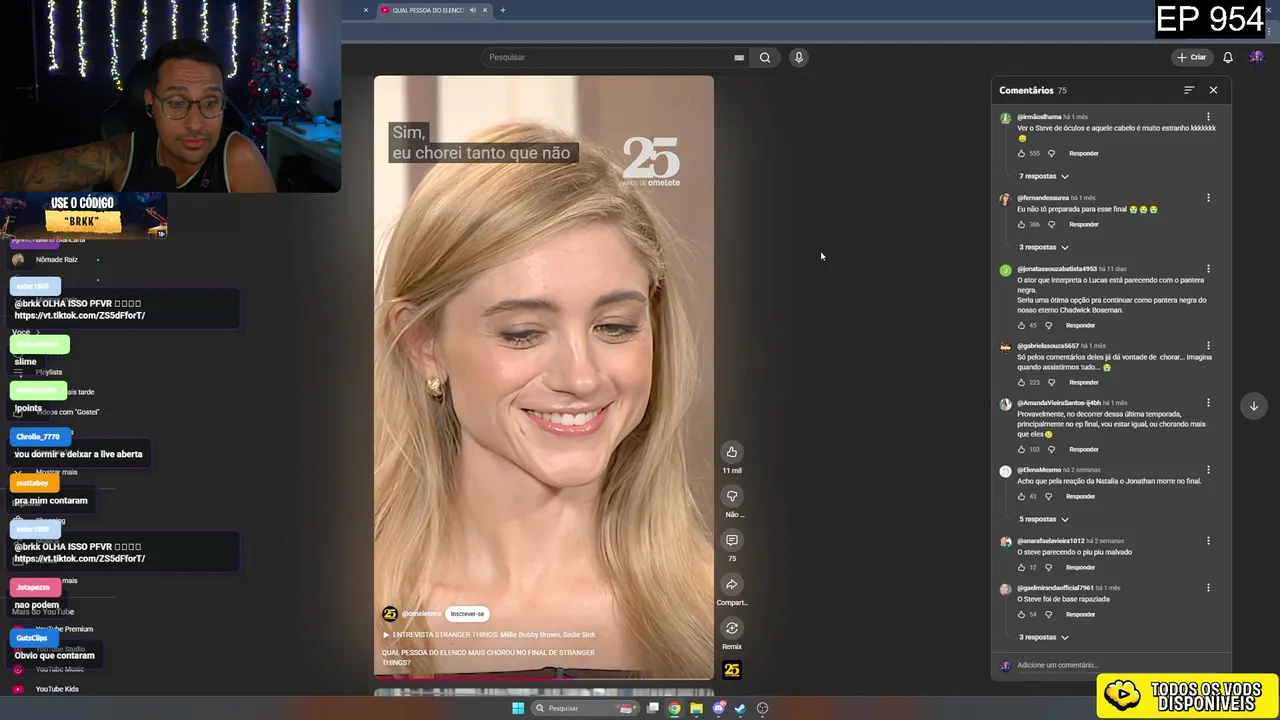
Task: Like the @gabrielasouza5657 comment with 223 likes
Action: [1021, 382]
